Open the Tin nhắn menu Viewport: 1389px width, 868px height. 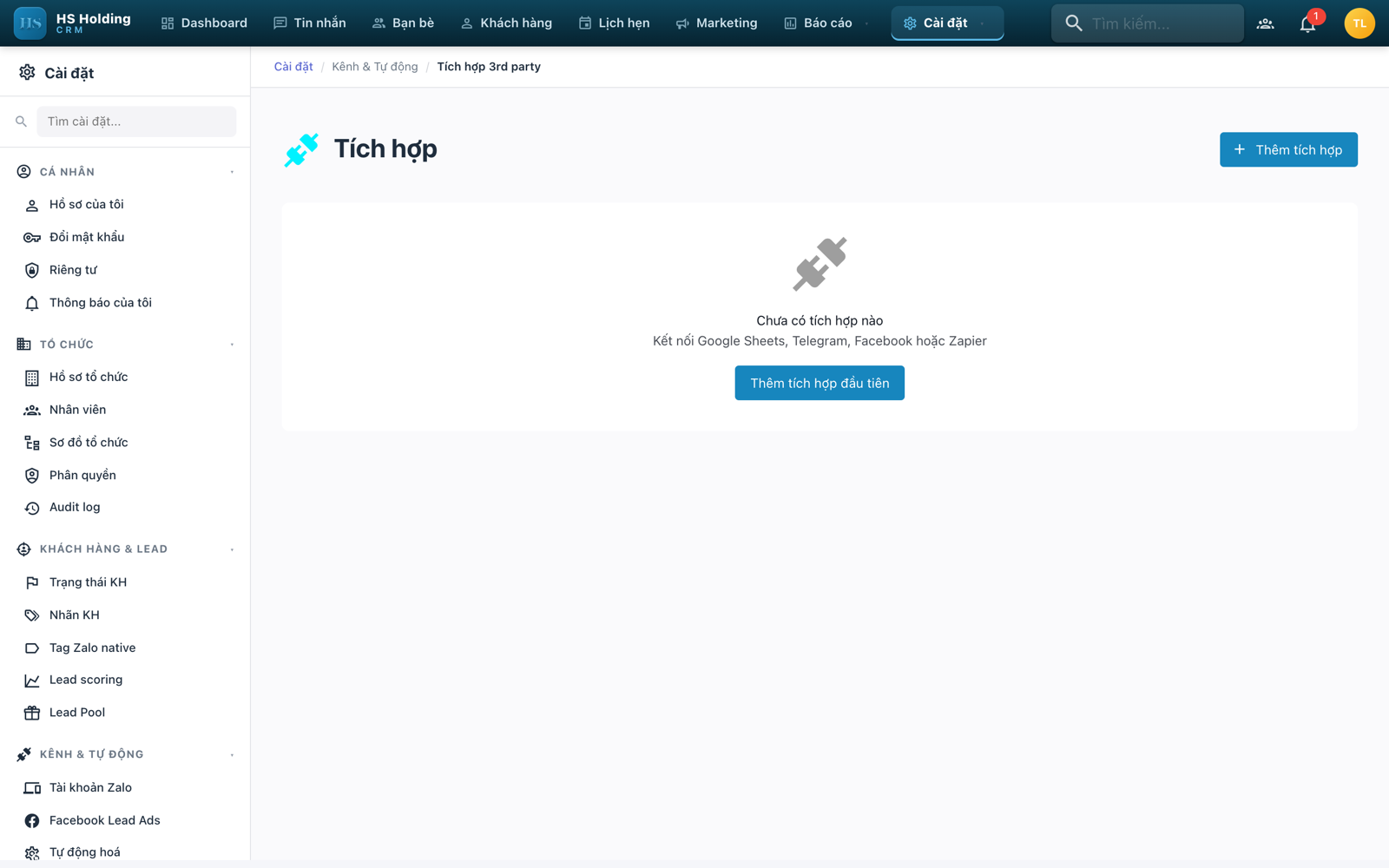click(309, 23)
